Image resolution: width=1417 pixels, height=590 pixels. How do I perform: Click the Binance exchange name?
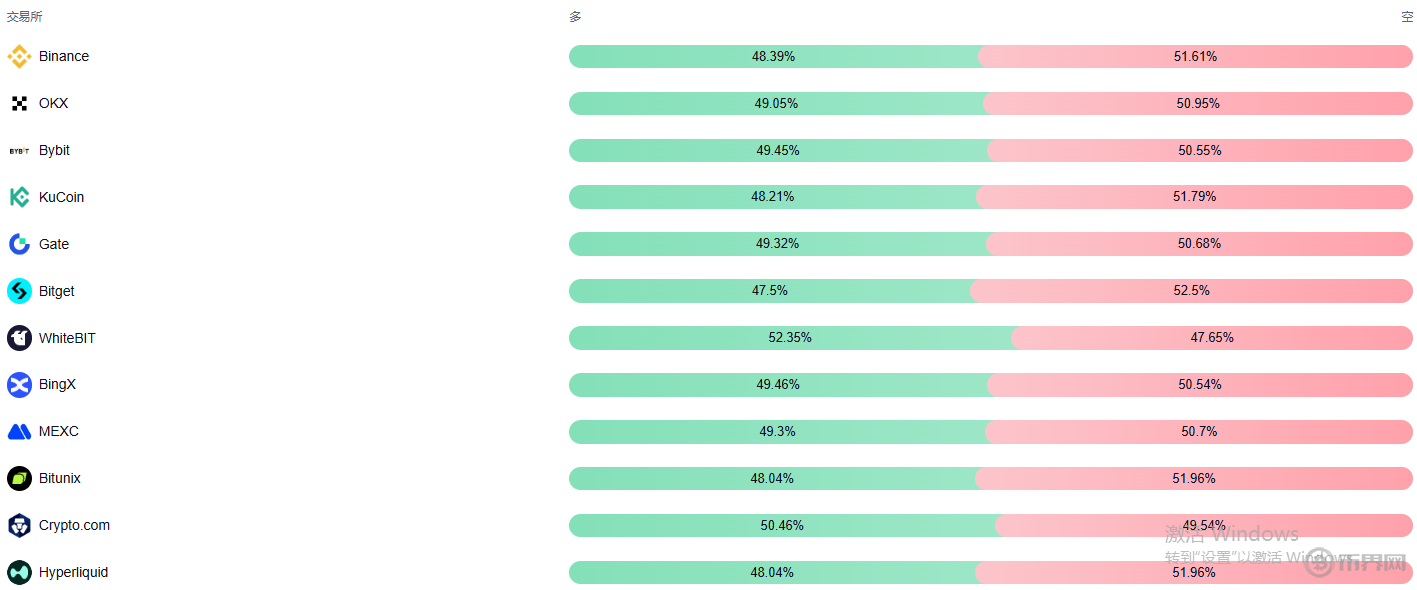64,57
